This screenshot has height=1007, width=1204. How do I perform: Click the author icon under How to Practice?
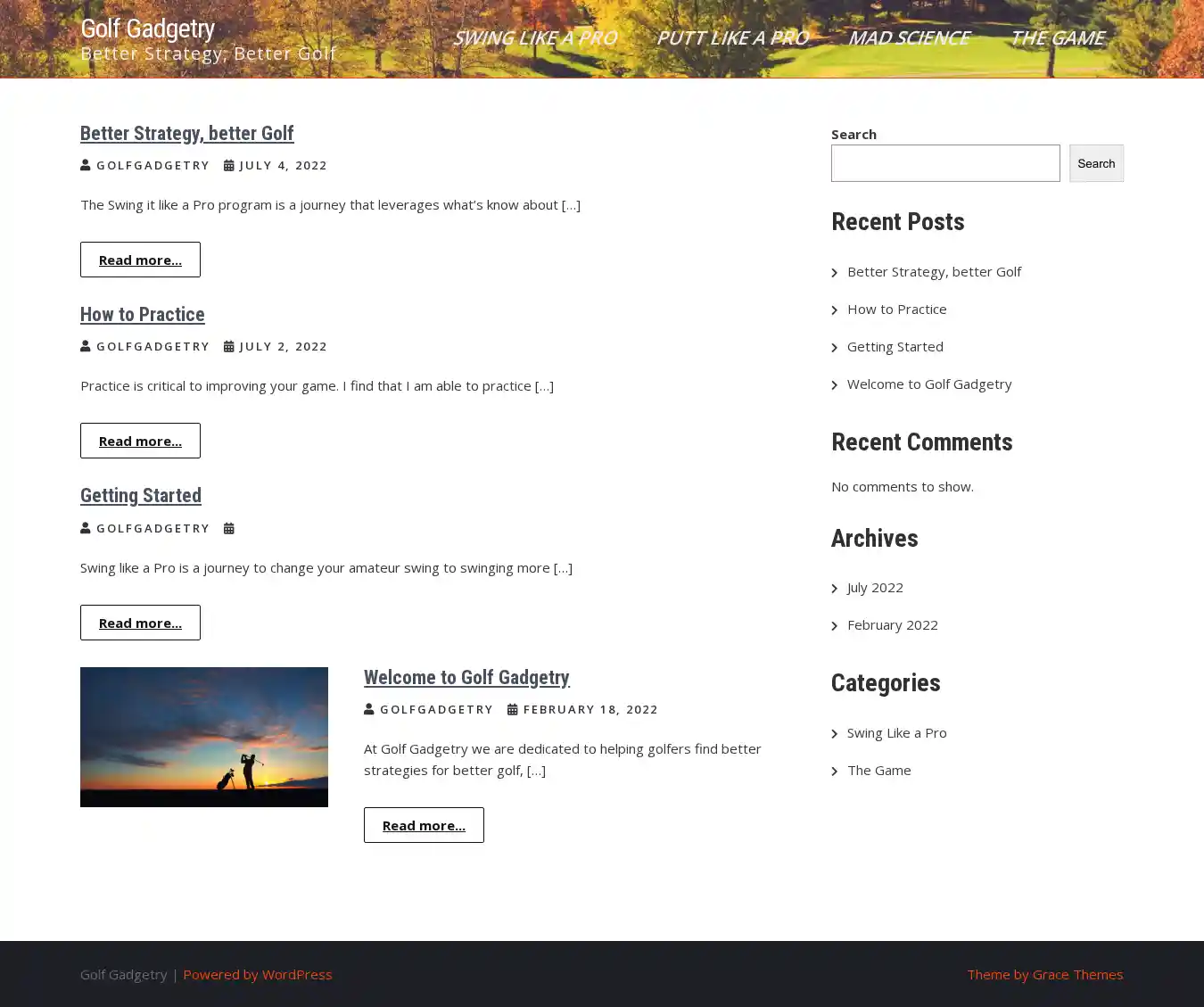point(86,346)
